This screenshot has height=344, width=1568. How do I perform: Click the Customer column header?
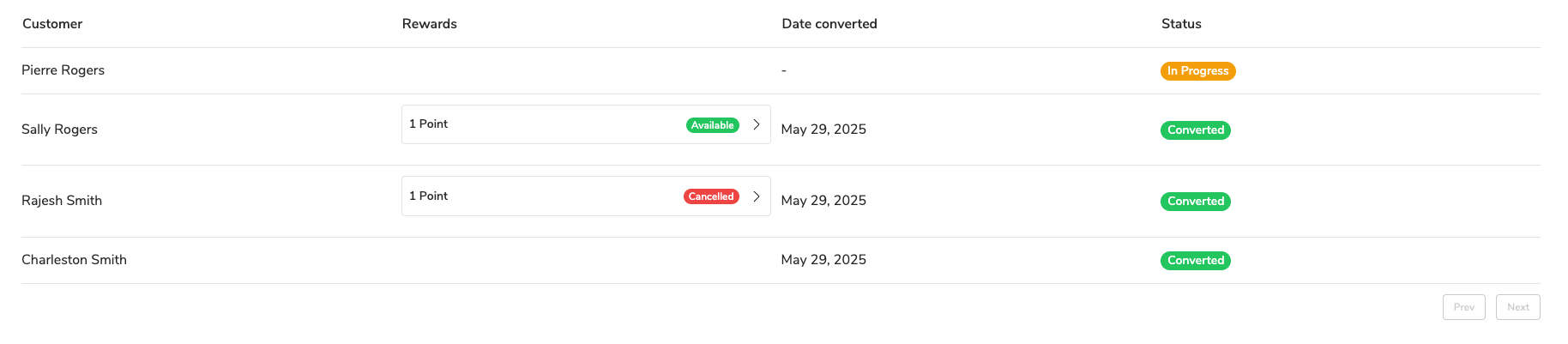(x=52, y=24)
